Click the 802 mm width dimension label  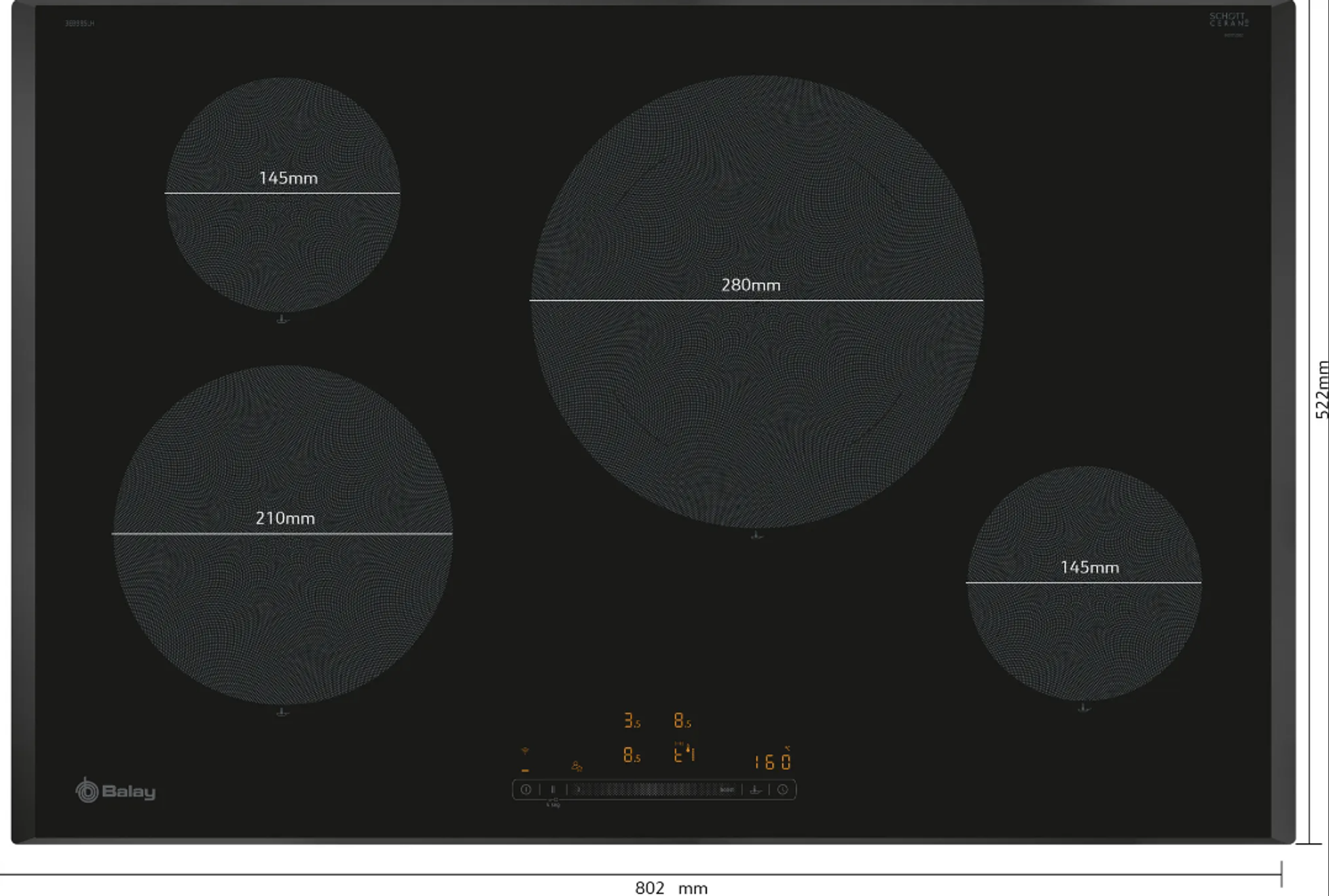click(x=671, y=887)
